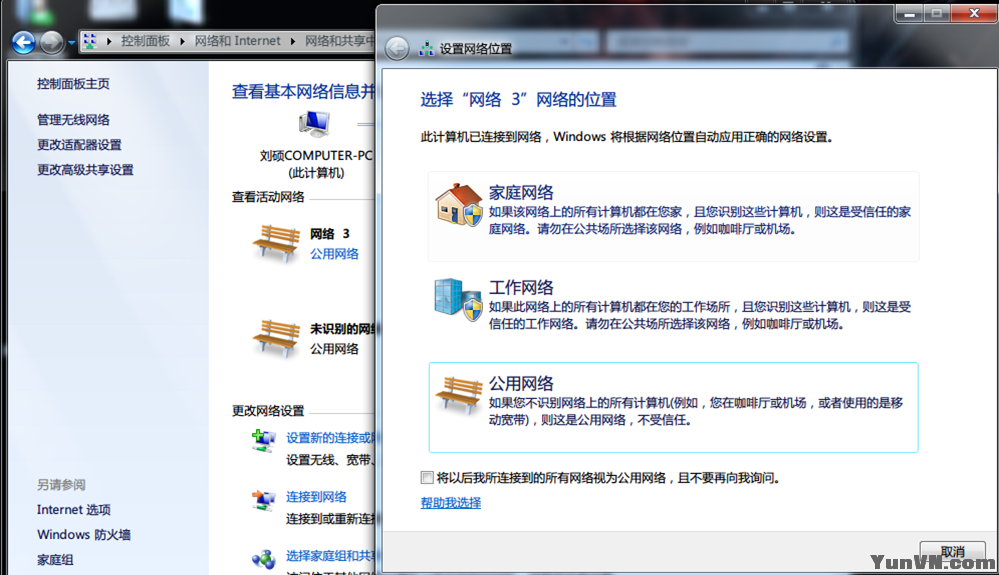This screenshot has height=575, width=999.
Task: Expand the arrow after 网络和 Internet breadcrumb
Action: click(x=293, y=41)
